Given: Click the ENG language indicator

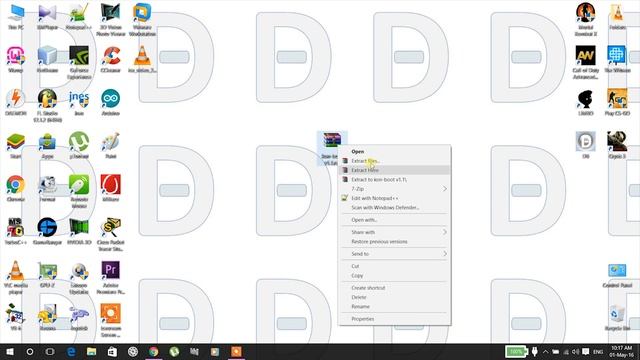Looking at the screenshot, I should [x=598, y=351].
